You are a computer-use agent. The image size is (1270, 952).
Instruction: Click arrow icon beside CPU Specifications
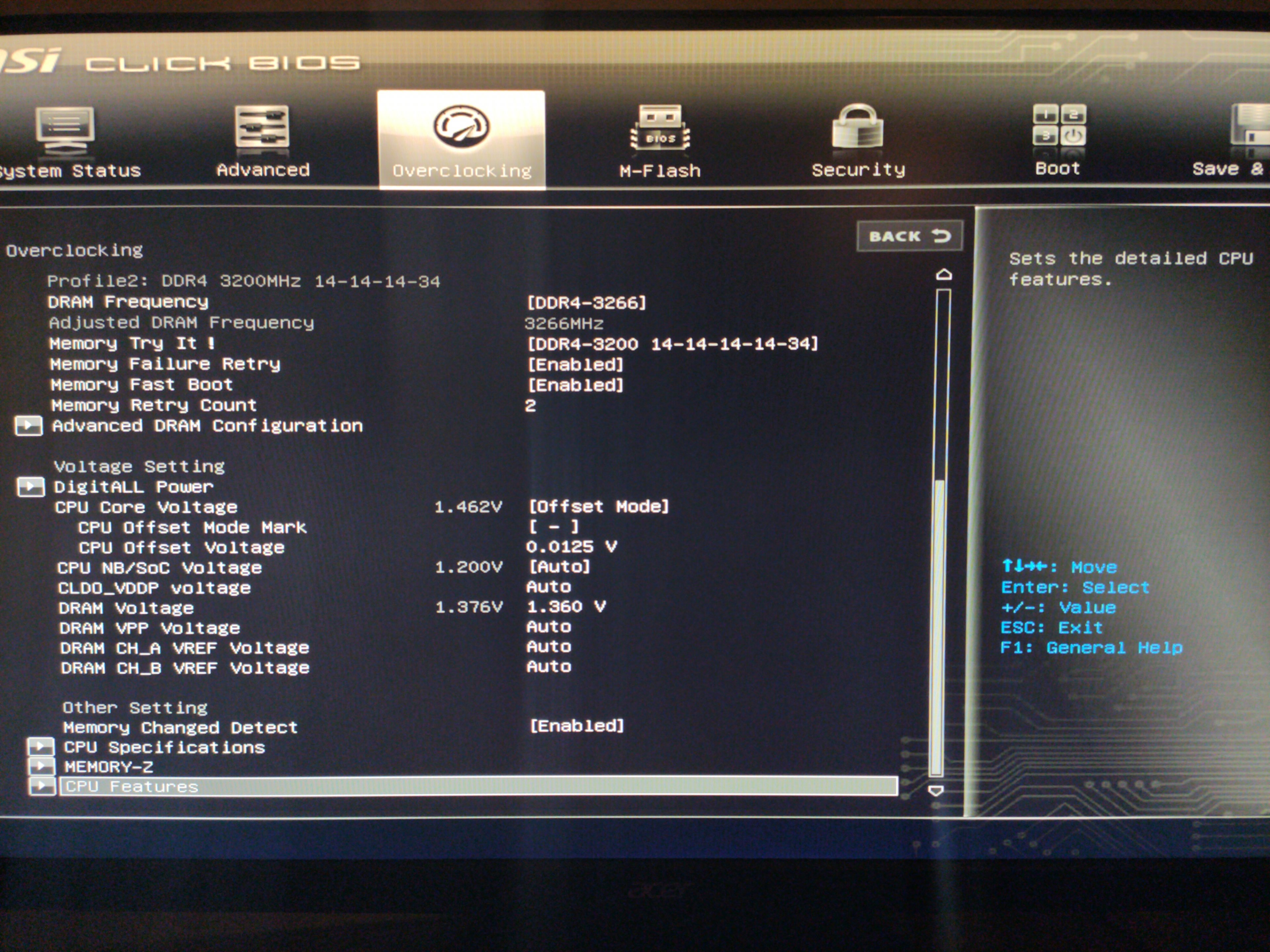[x=41, y=747]
